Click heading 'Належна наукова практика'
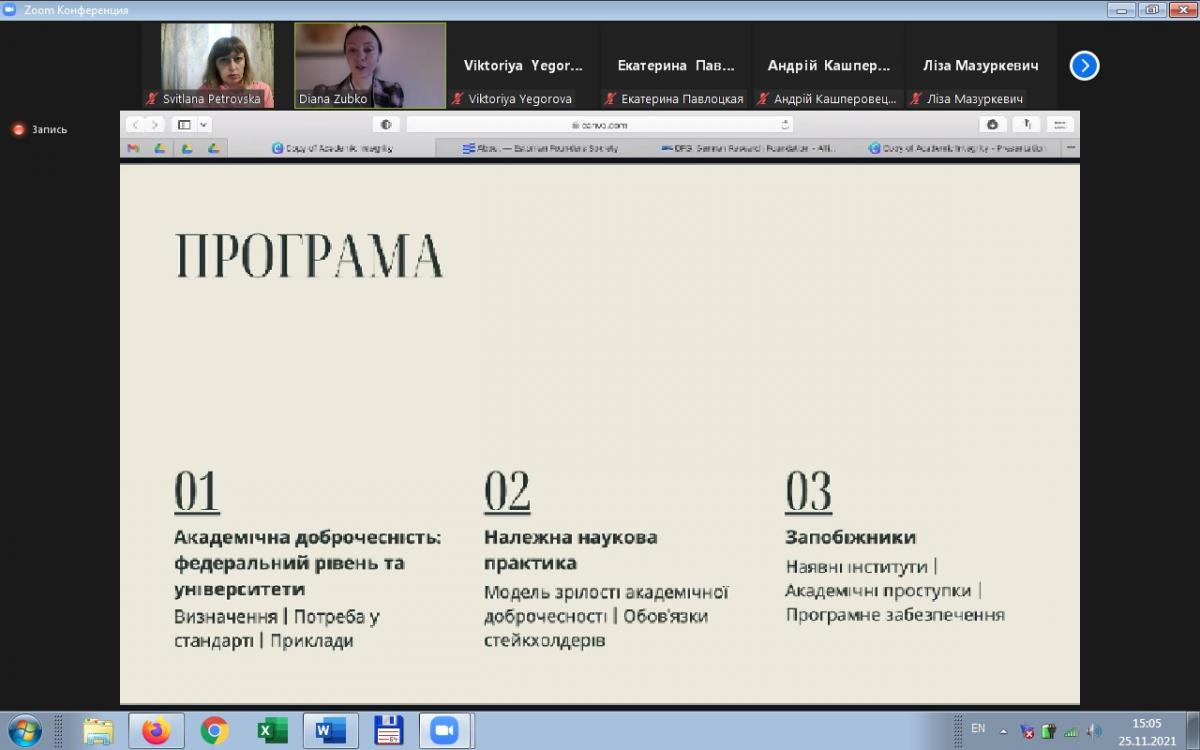This screenshot has height=750, width=1200. coord(571,550)
